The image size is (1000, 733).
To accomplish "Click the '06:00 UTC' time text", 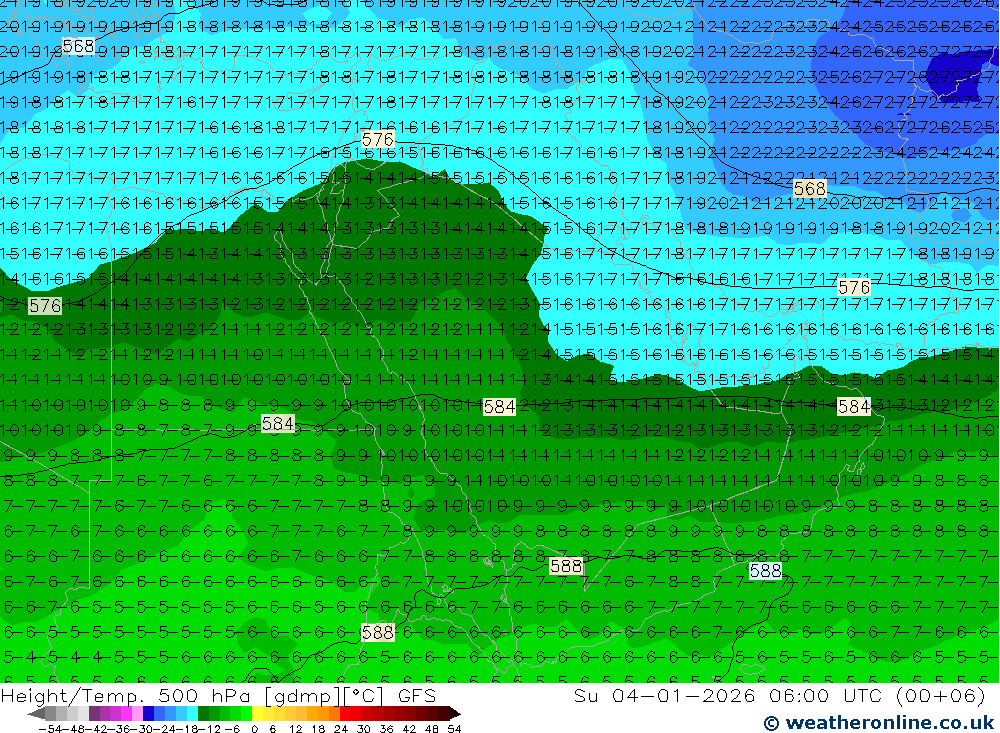I will tap(826, 695).
